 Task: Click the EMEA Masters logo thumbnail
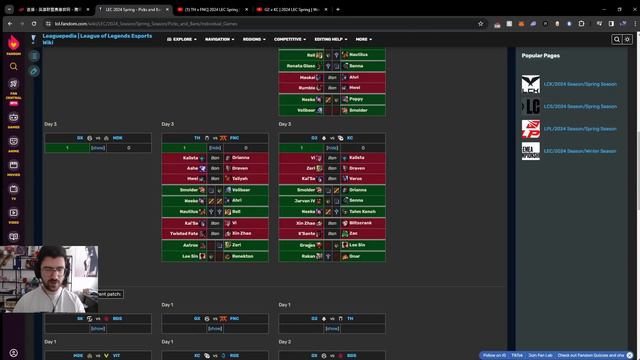point(531,151)
